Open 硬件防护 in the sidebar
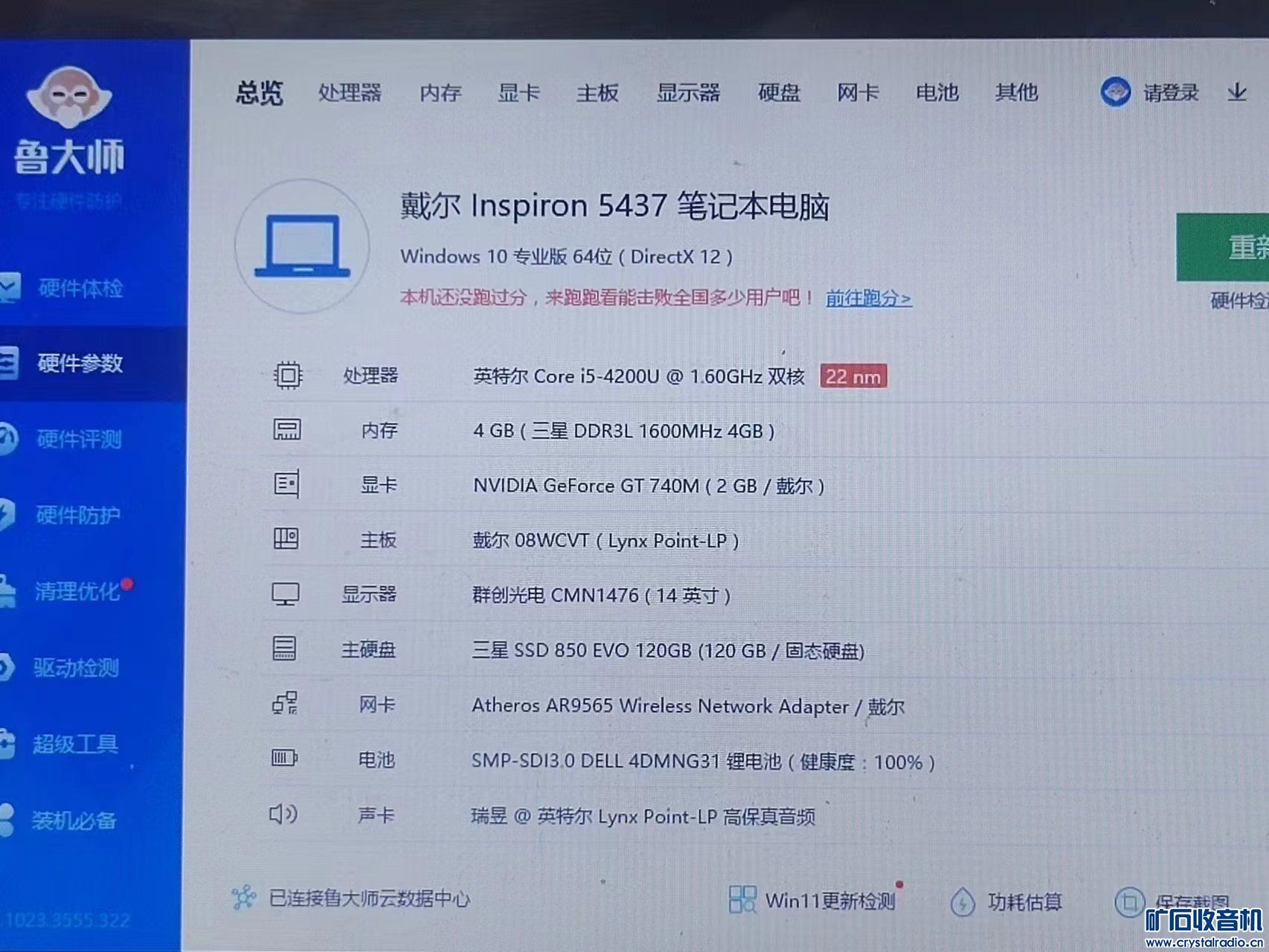The height and width of the screenshot is (952, 1269). [77, 515]
